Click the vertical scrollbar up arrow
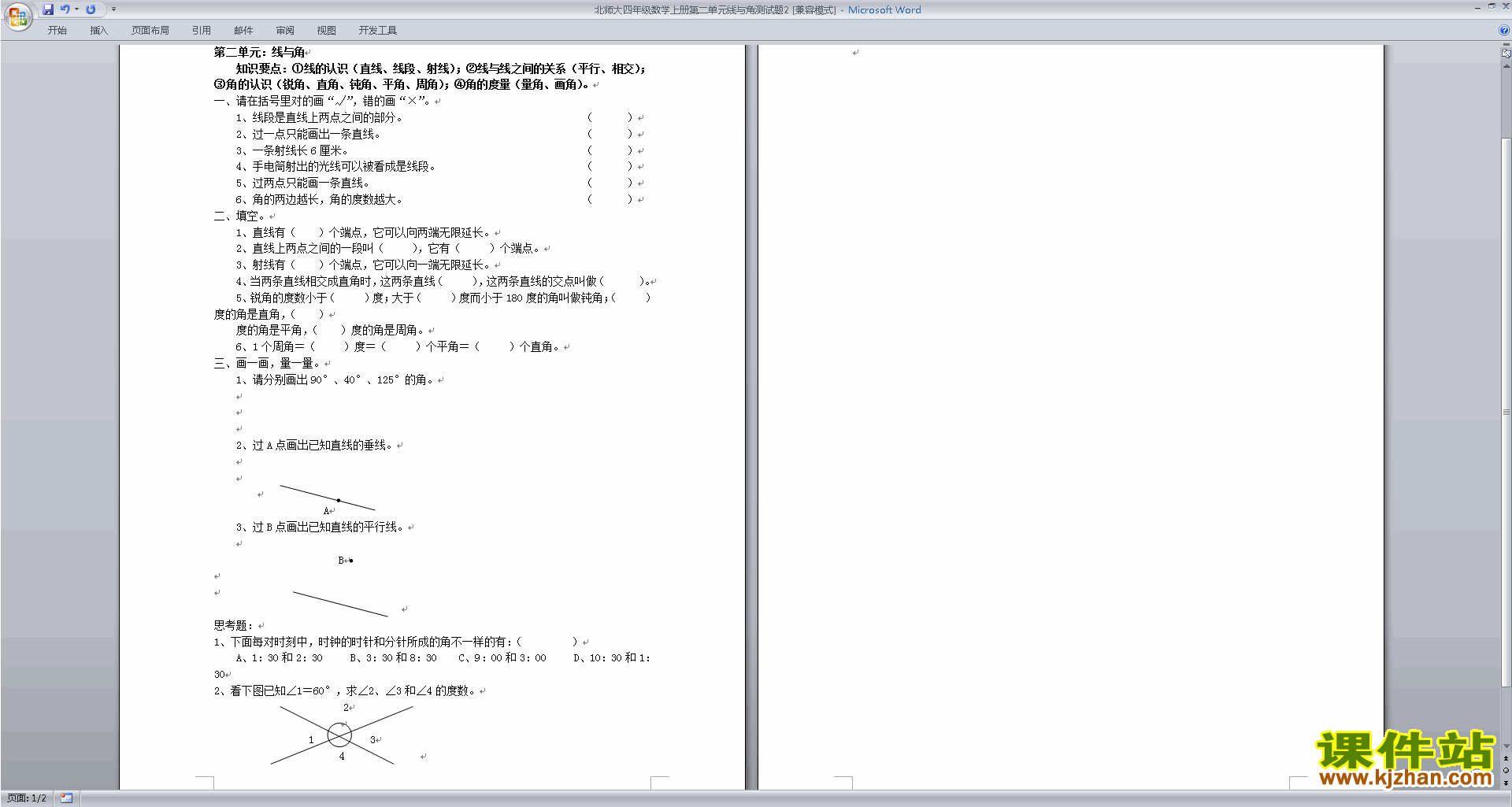The height and width of the screenshot is (807, 1512). point(1506,66)
